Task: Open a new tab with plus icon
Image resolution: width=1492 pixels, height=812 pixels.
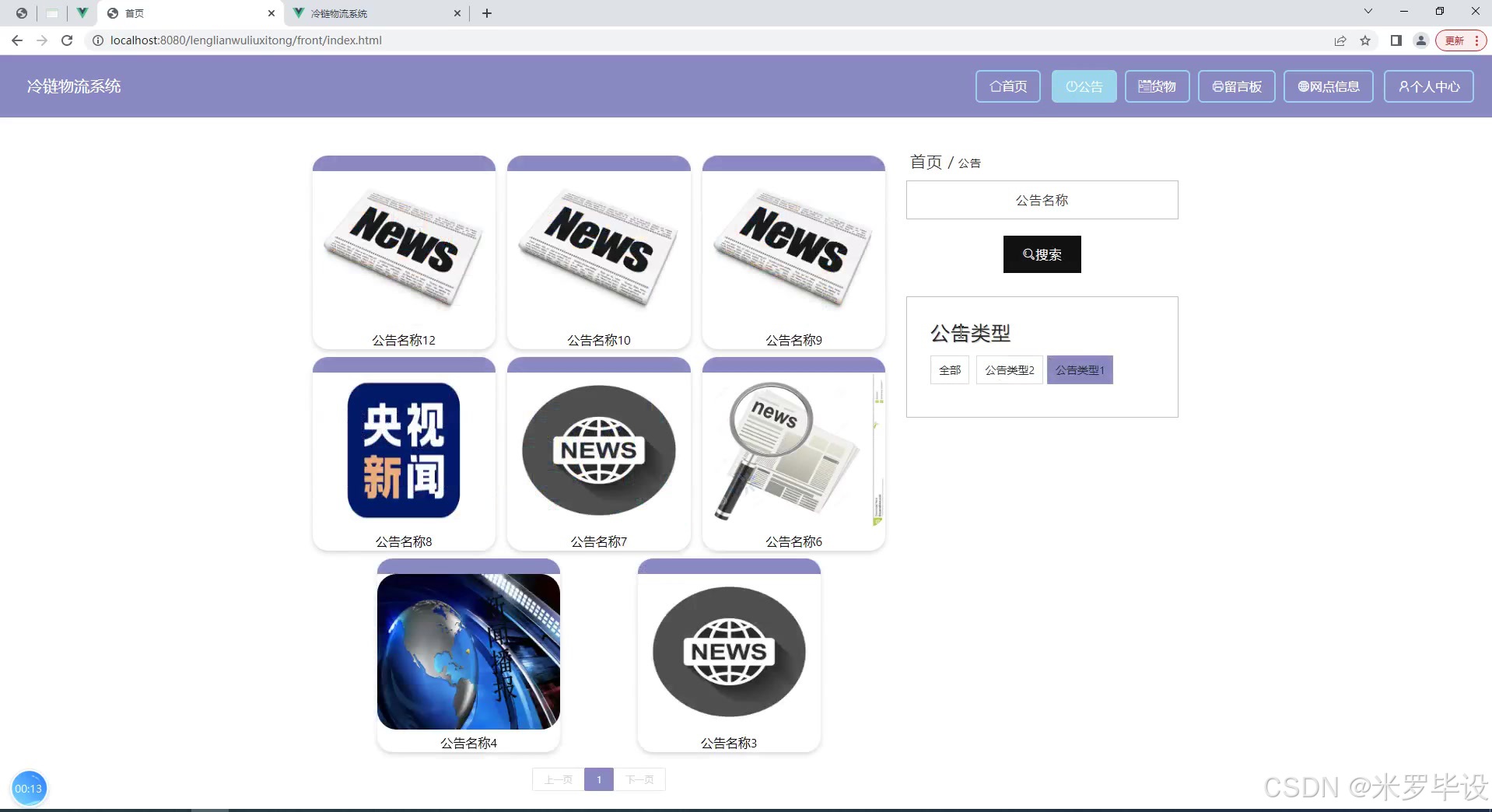Action: [x=487, y=13]
